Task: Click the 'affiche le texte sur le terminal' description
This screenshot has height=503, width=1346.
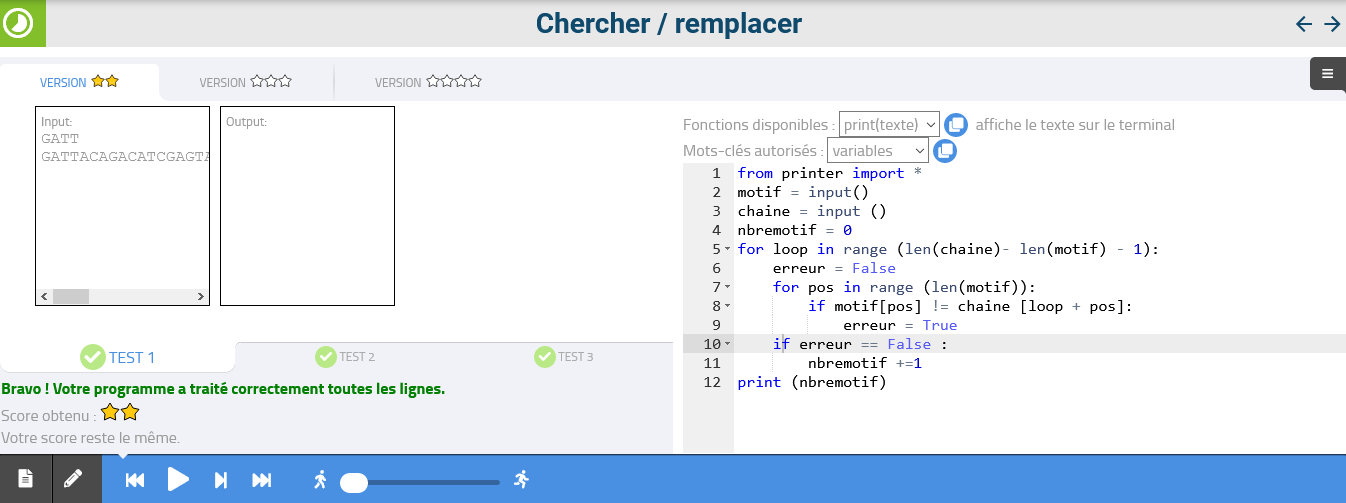Action: [1075, 125]
